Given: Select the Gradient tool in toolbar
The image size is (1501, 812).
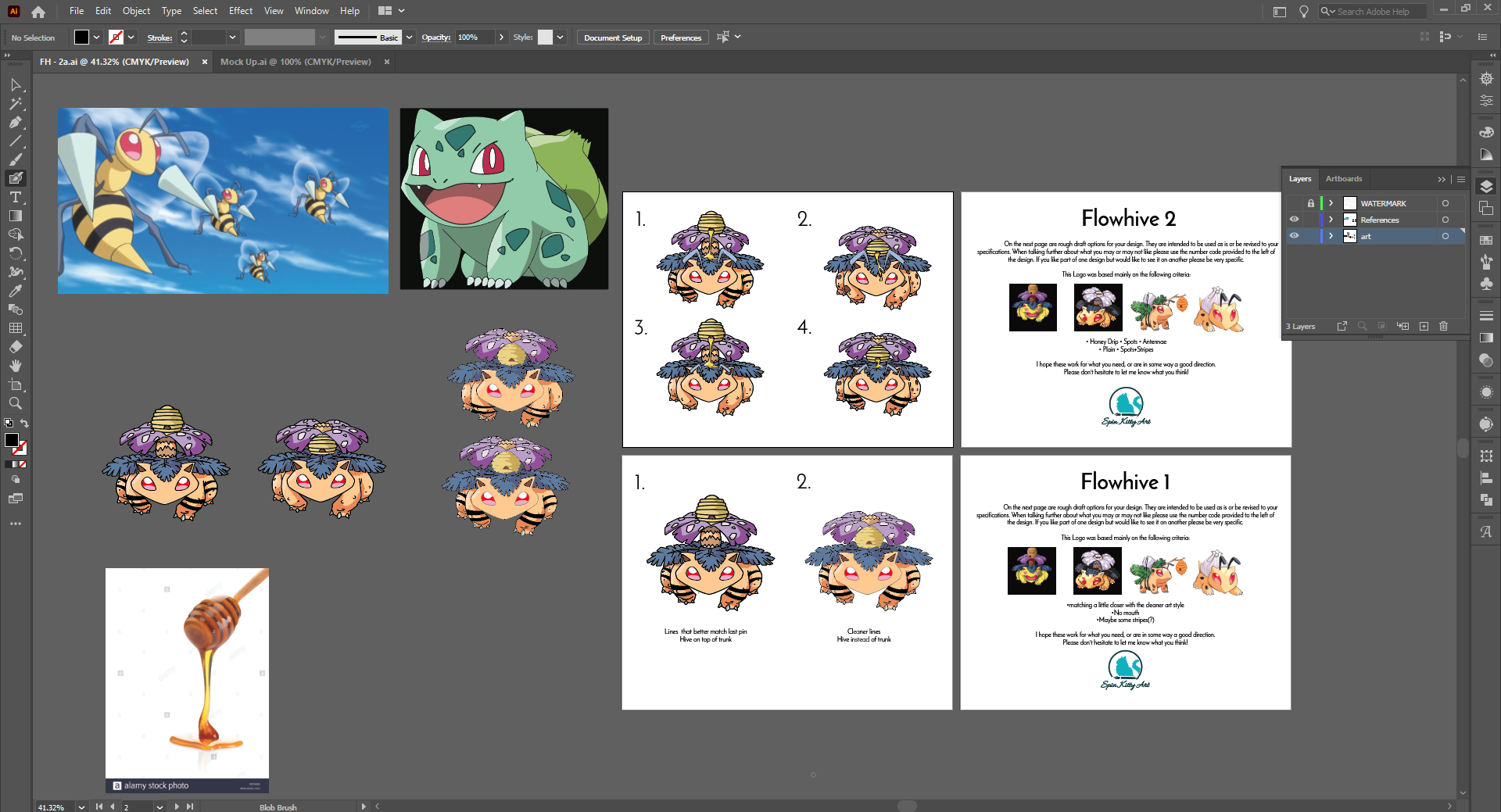Looking at the screenshot, I should click(16, 216).
